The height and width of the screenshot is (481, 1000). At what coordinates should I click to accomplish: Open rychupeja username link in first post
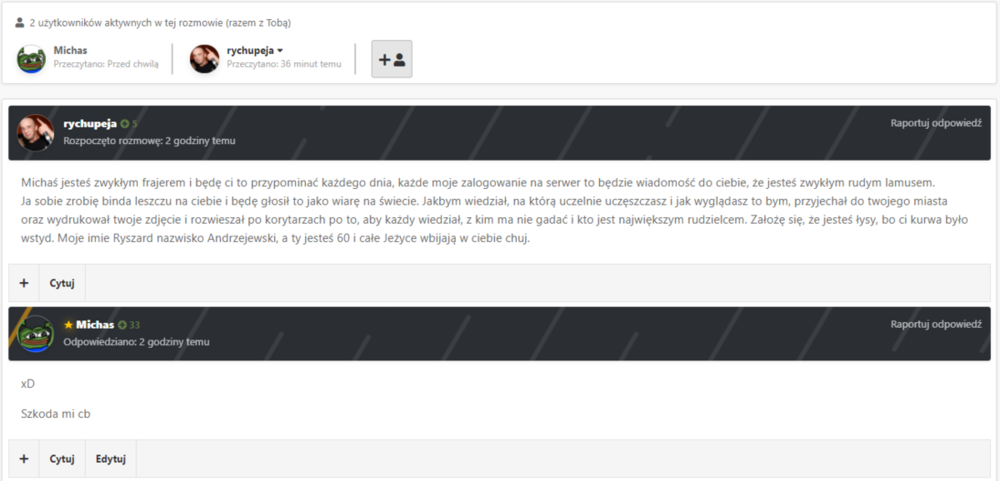[90, 124]
